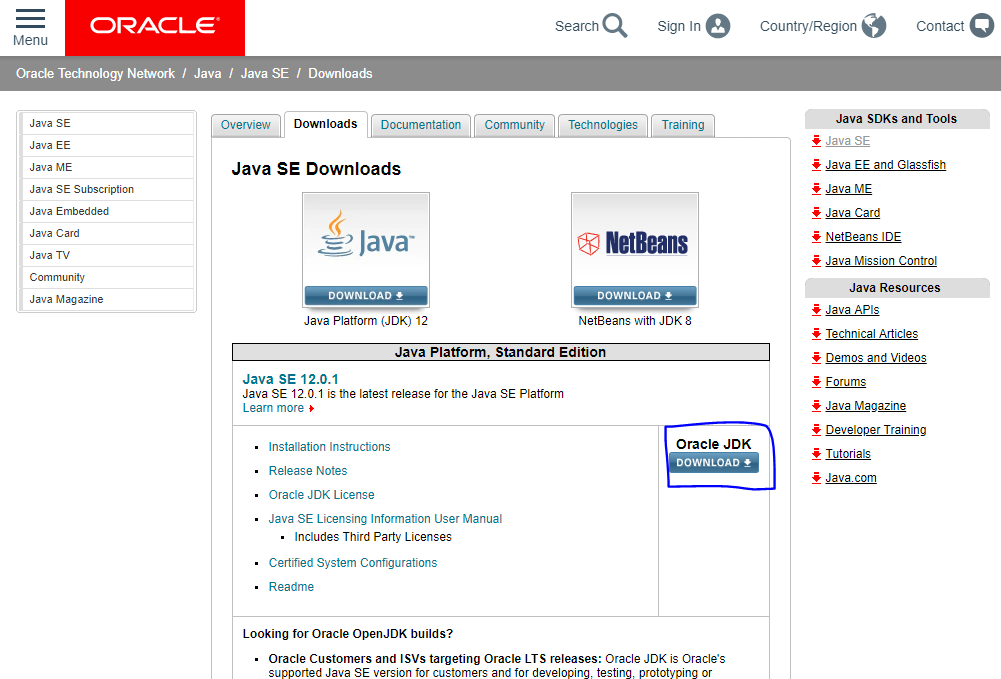Click the Java SE breadcrumb link
This screenshot has height=679, width=1001.
pyautogui.click(x=264, y=73)
